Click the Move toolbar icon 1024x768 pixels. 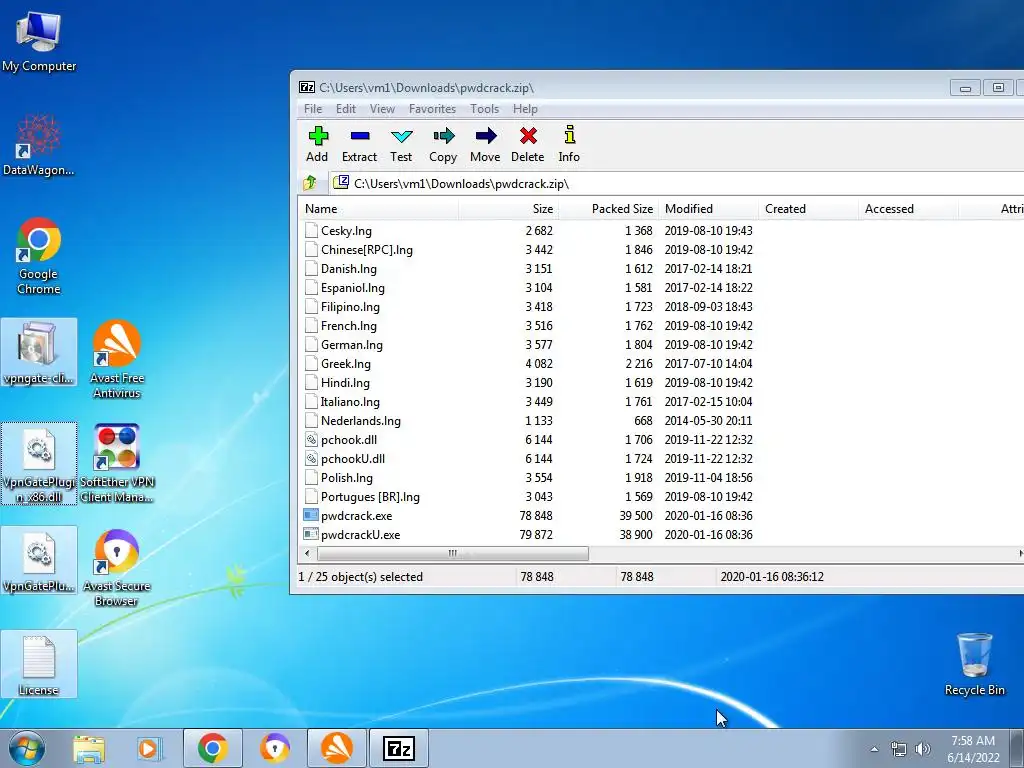(x=485, y=136)
